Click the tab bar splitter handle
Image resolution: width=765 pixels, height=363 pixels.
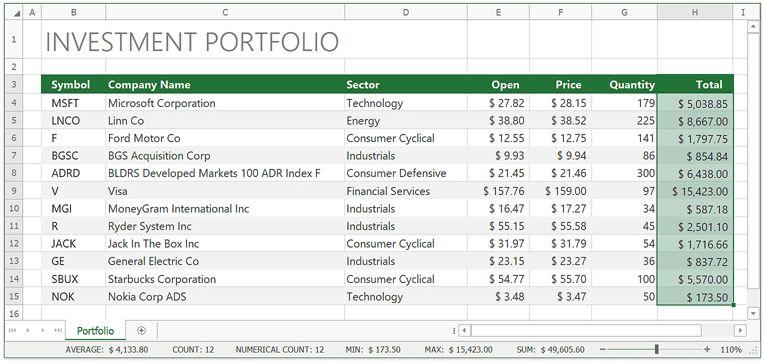(454, 331)
